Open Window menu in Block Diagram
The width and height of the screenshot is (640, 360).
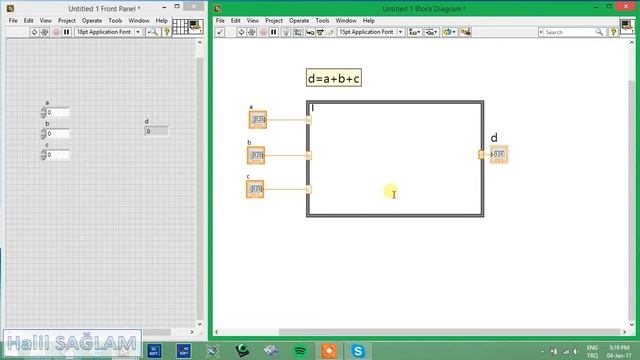click(x=346, y=20)
